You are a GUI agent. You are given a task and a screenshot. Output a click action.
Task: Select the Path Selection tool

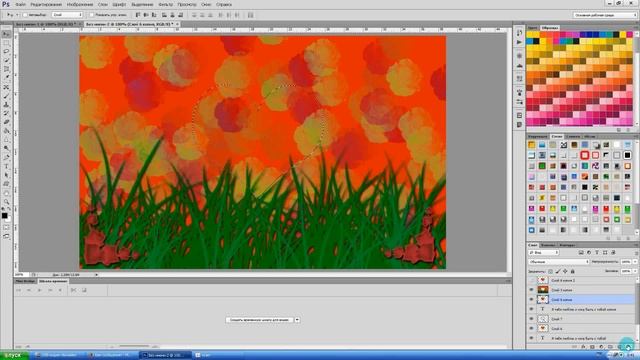coord(6,175)
